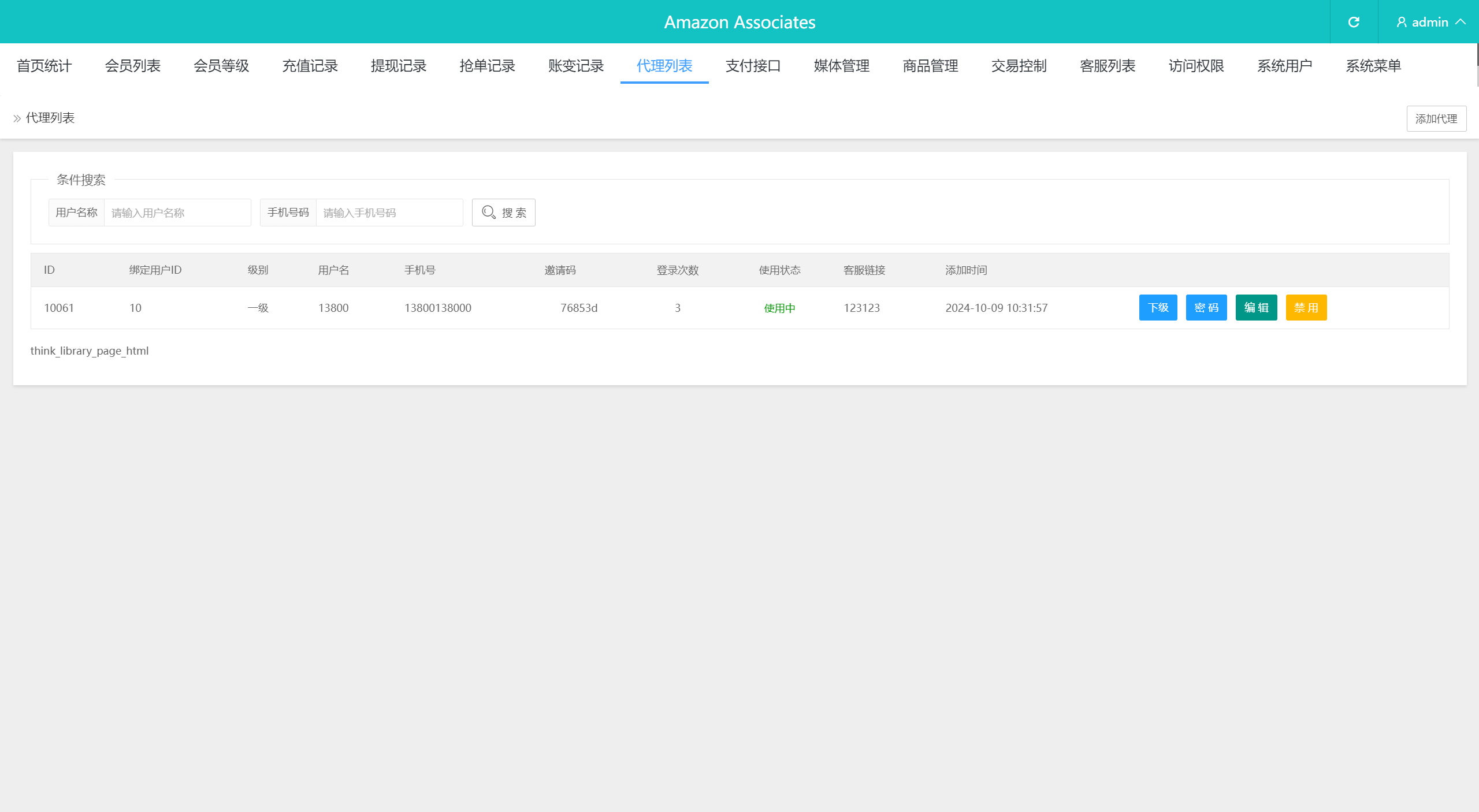Focus the 用户名称 input field
The image size is (1479, 812).
pos(177,213)
